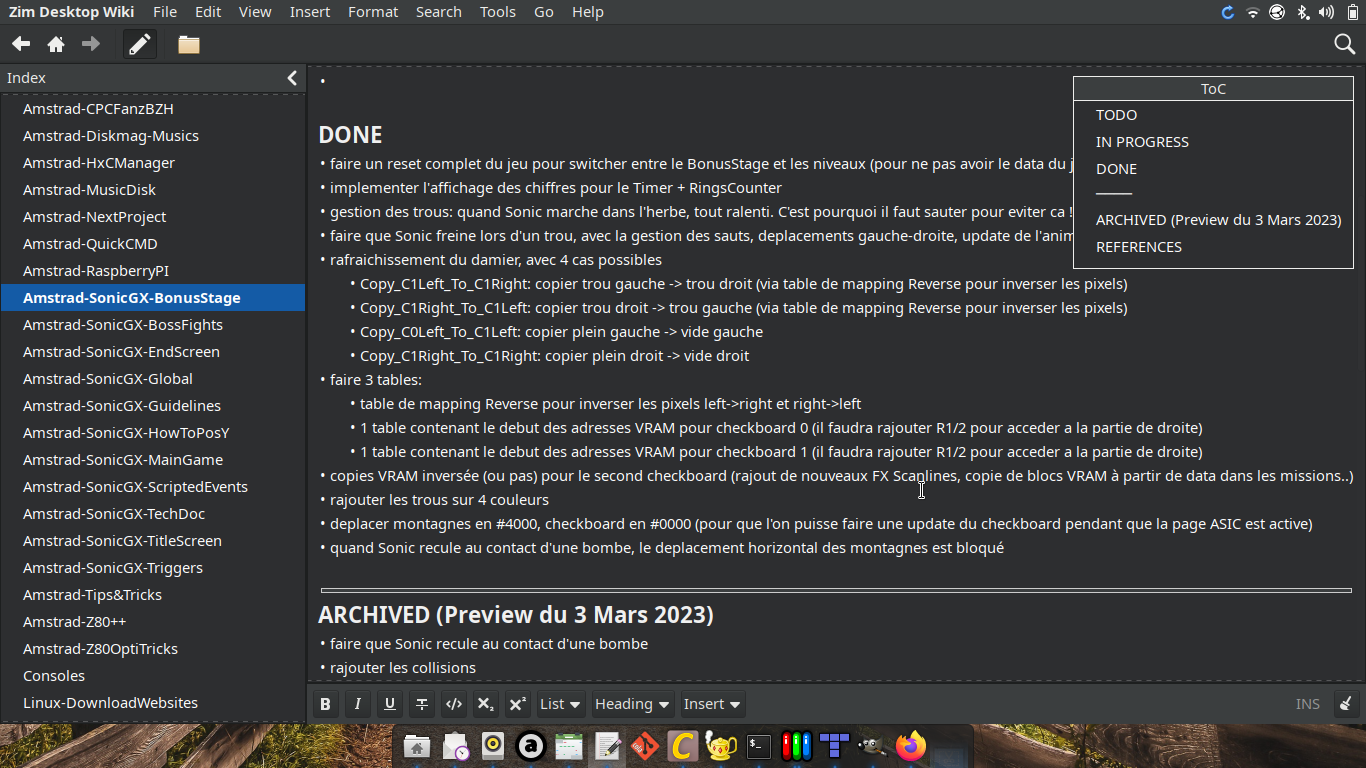1366x768 pixels.
Task: Open the List dropdown
Action: 561,704
